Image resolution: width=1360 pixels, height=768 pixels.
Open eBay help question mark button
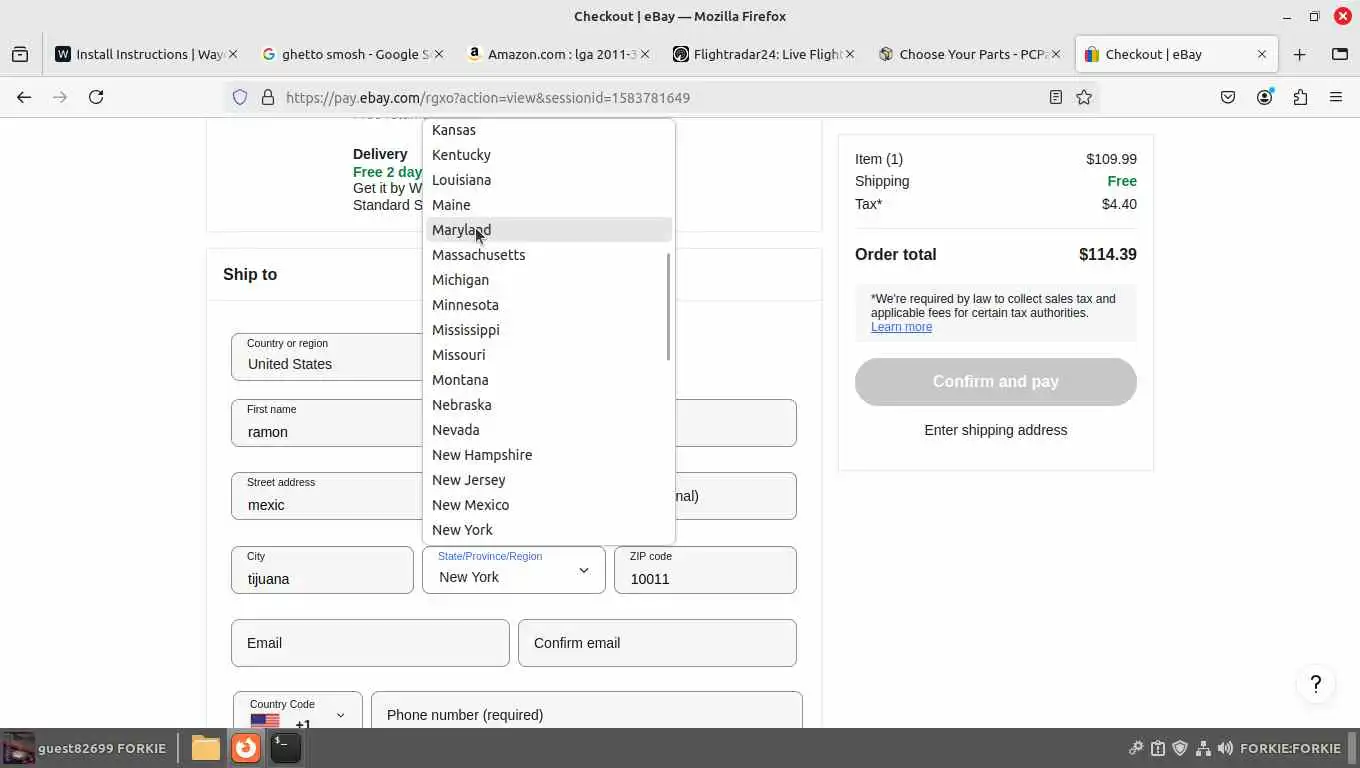pos(1316,684)
